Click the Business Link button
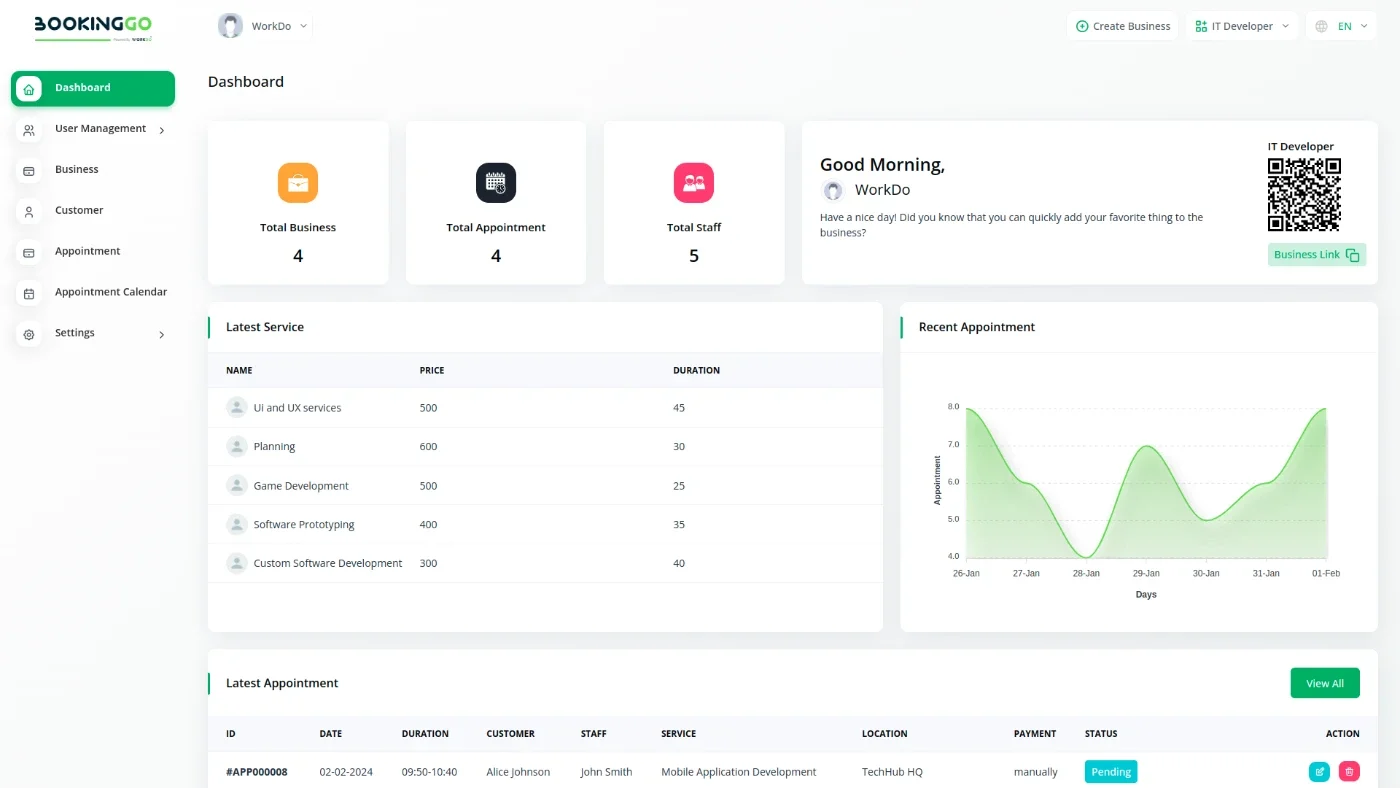Screen dimensions: 1400x788 pyautogui.click(x=1317, y=255)
